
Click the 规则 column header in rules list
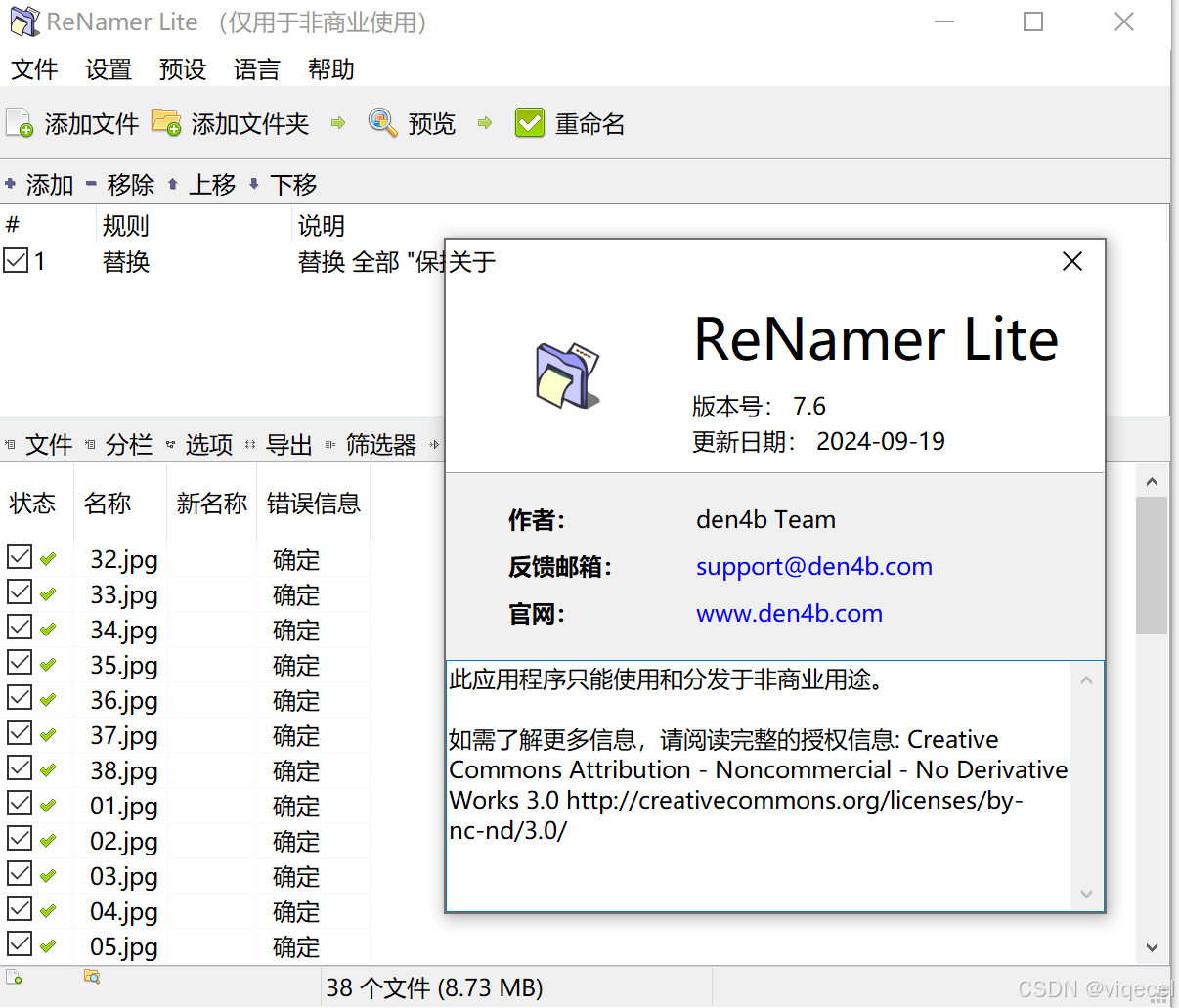pos(126,226)
